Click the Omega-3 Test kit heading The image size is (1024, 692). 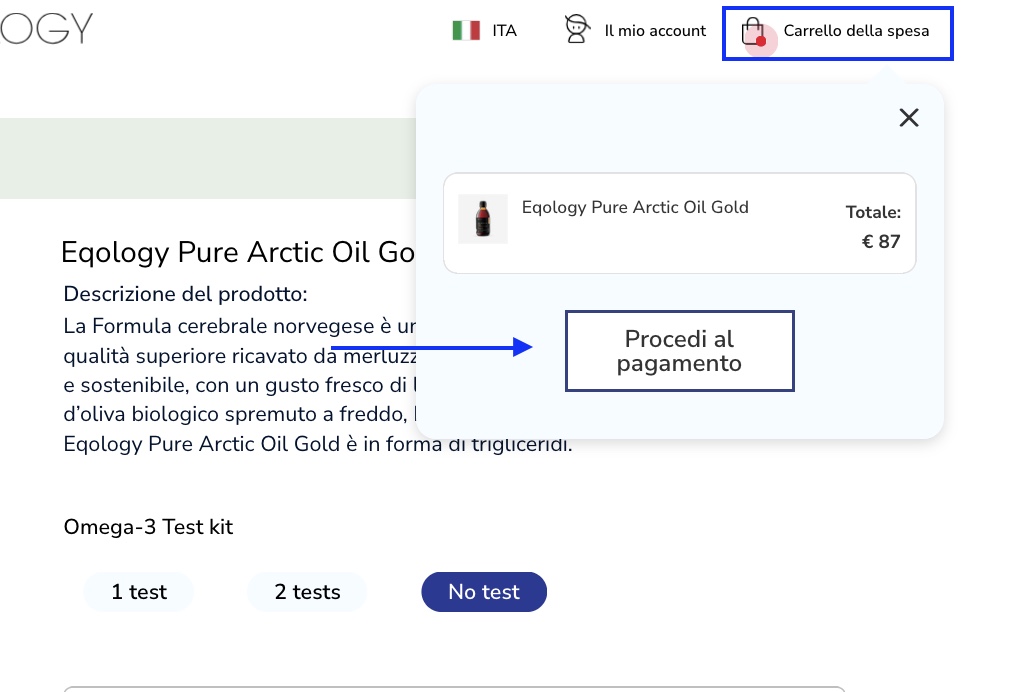tap(148, 527)
